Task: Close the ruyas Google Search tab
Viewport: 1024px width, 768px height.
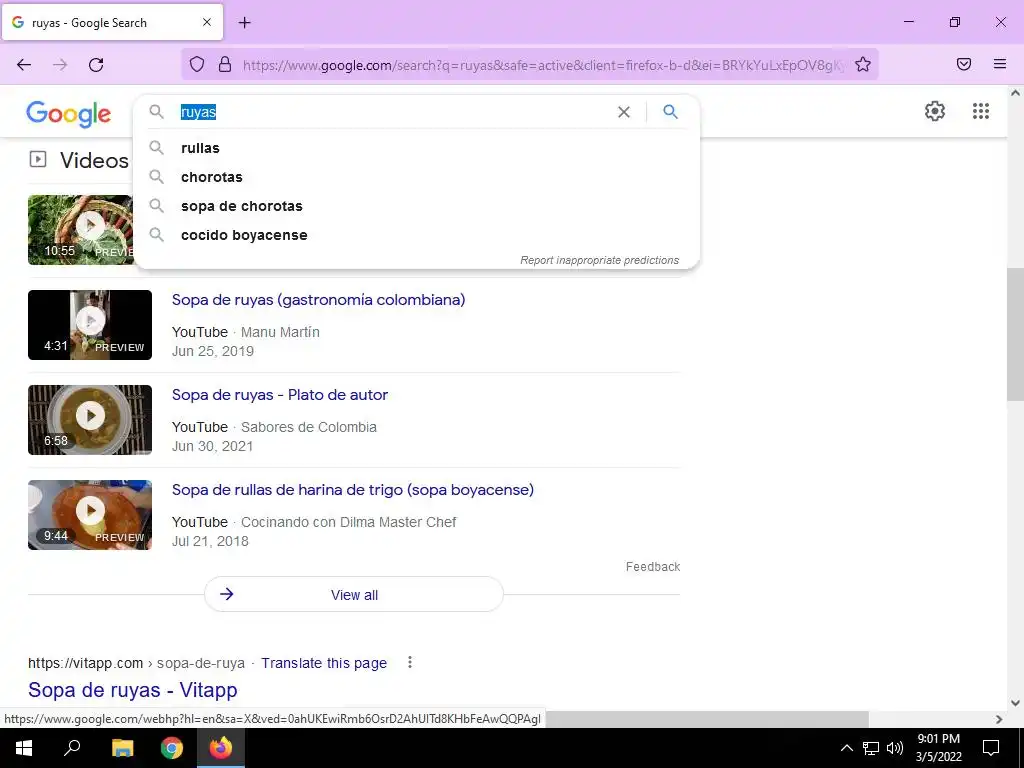Action: tap(207, 22)
